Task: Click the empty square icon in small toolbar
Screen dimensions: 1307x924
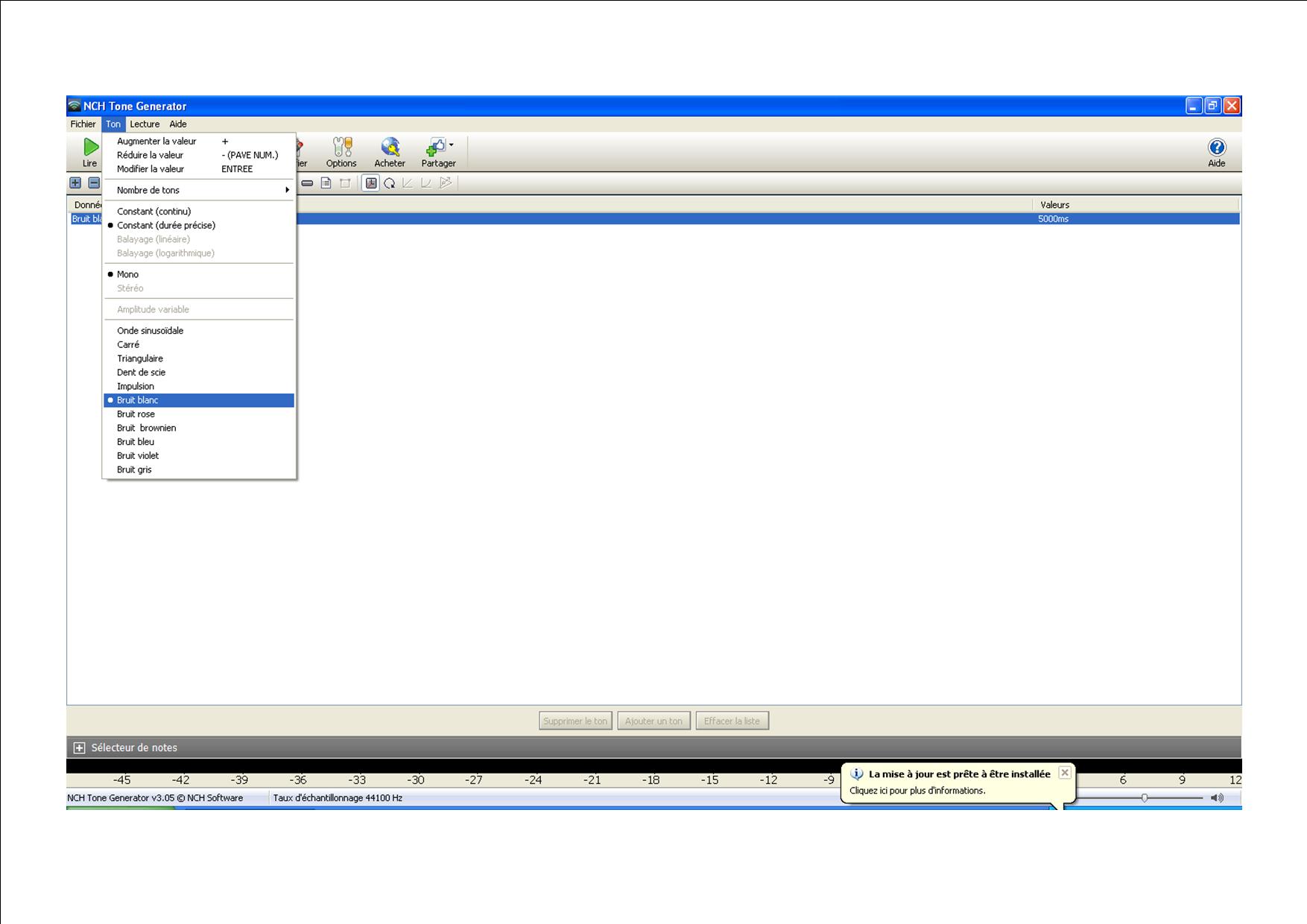Action: pyautogui.click(x=345, y=183)
